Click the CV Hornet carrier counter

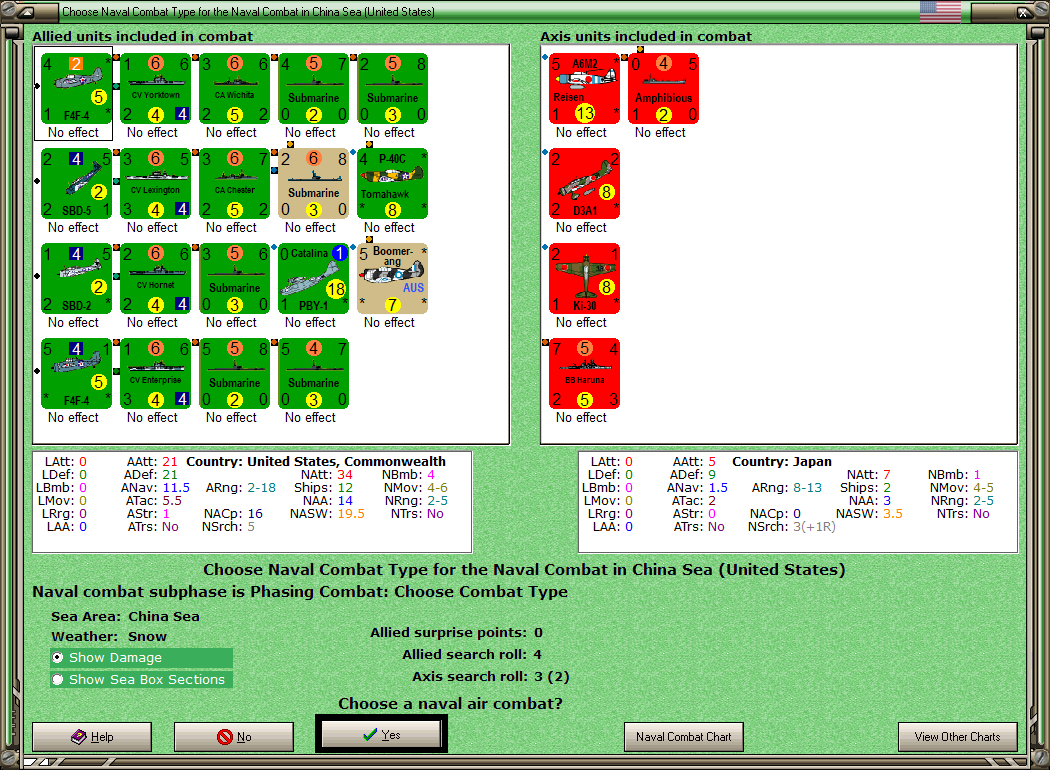coord(155,279)
